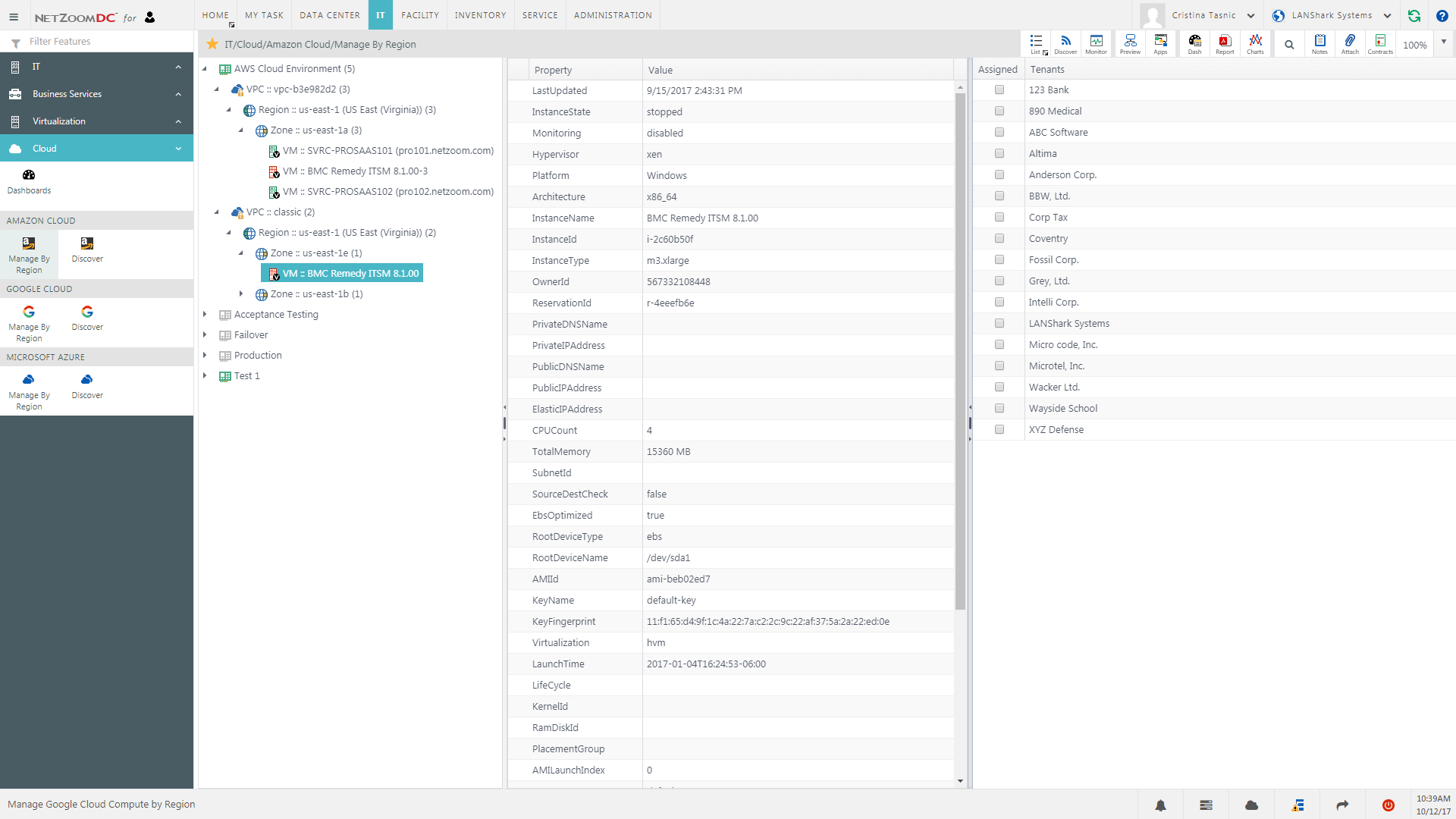
Task: Click the Filter Features input field
Action: point(106,42)
